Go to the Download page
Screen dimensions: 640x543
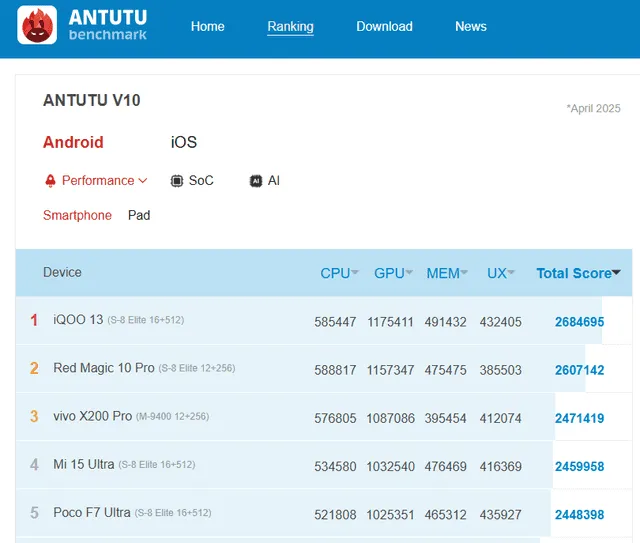[384, 27]
